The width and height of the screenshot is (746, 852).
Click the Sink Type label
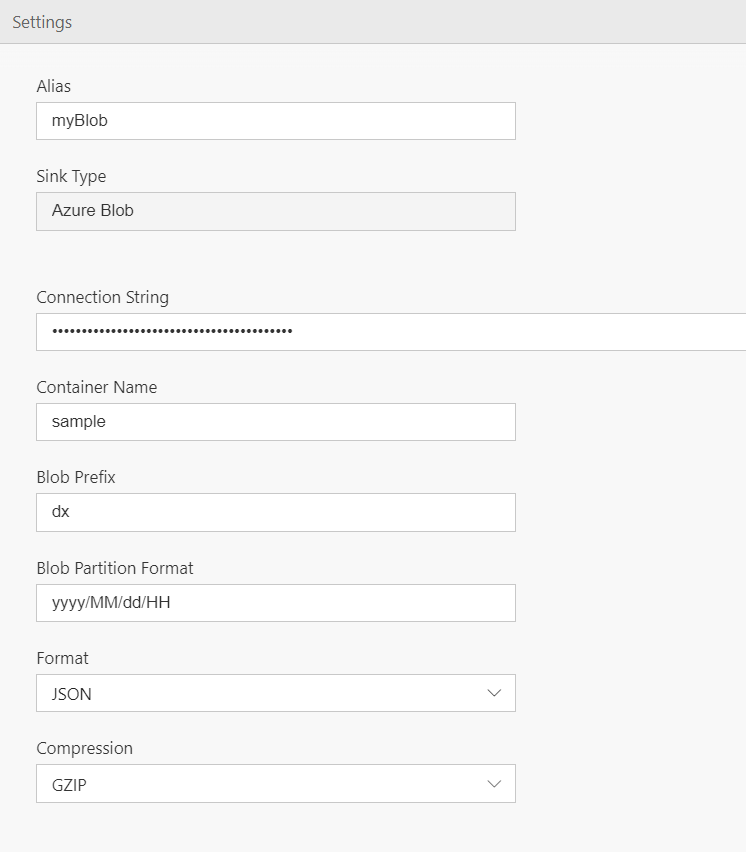[71, 176]
